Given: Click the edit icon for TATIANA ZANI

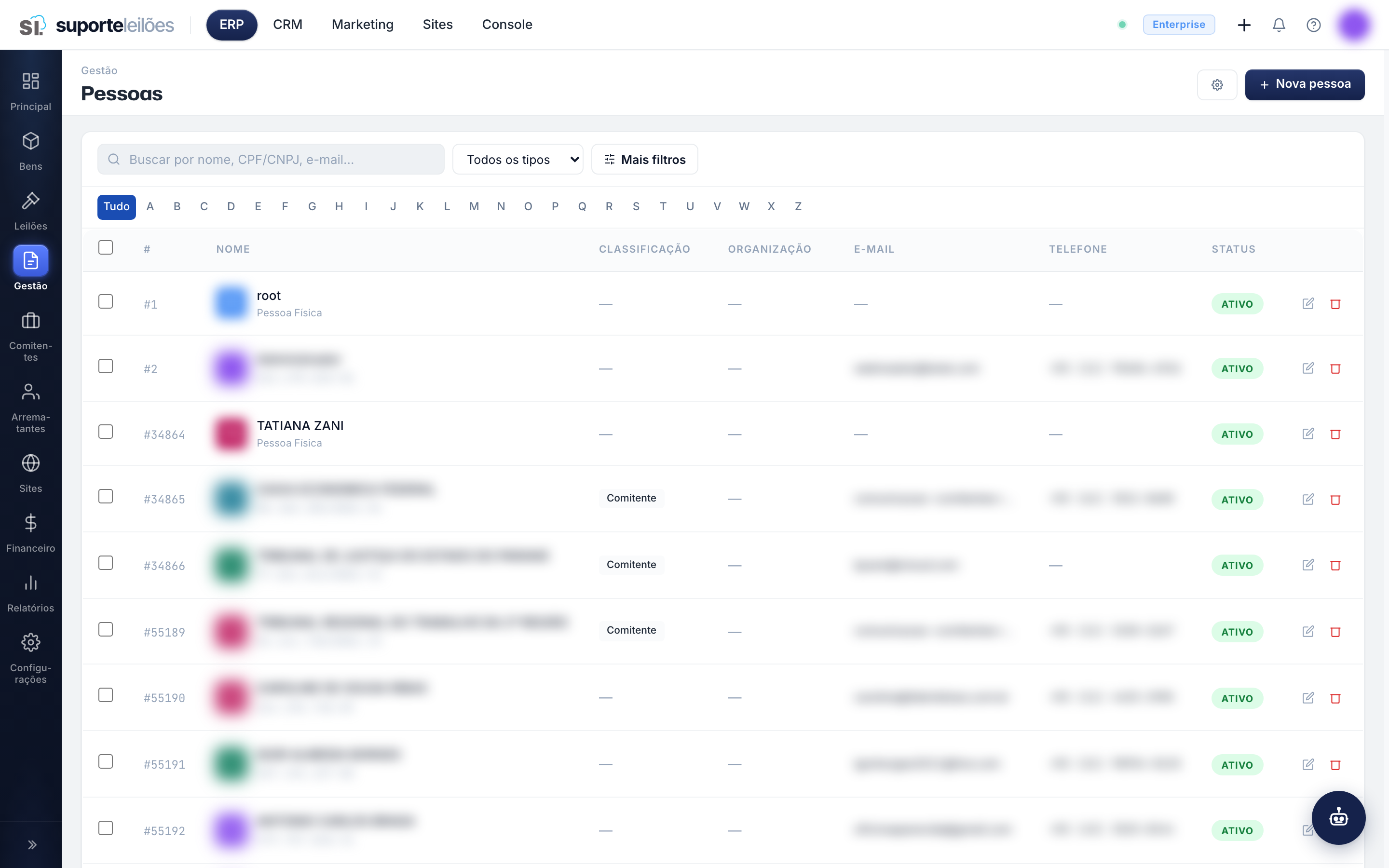Looking at the screenshot, I should tap(1308, 434).
